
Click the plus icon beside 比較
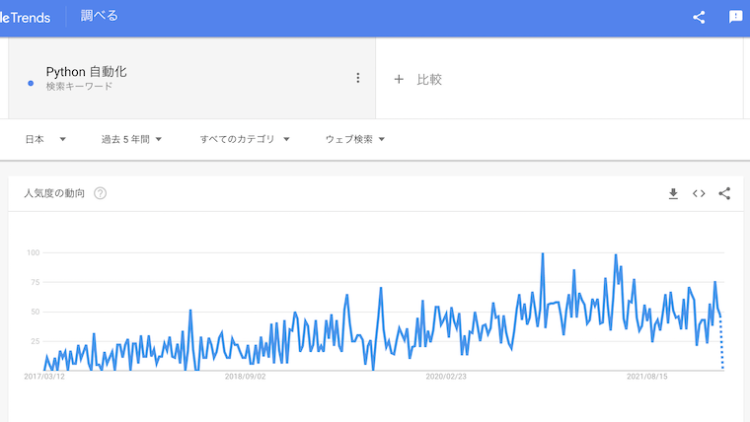click(398, 79)
